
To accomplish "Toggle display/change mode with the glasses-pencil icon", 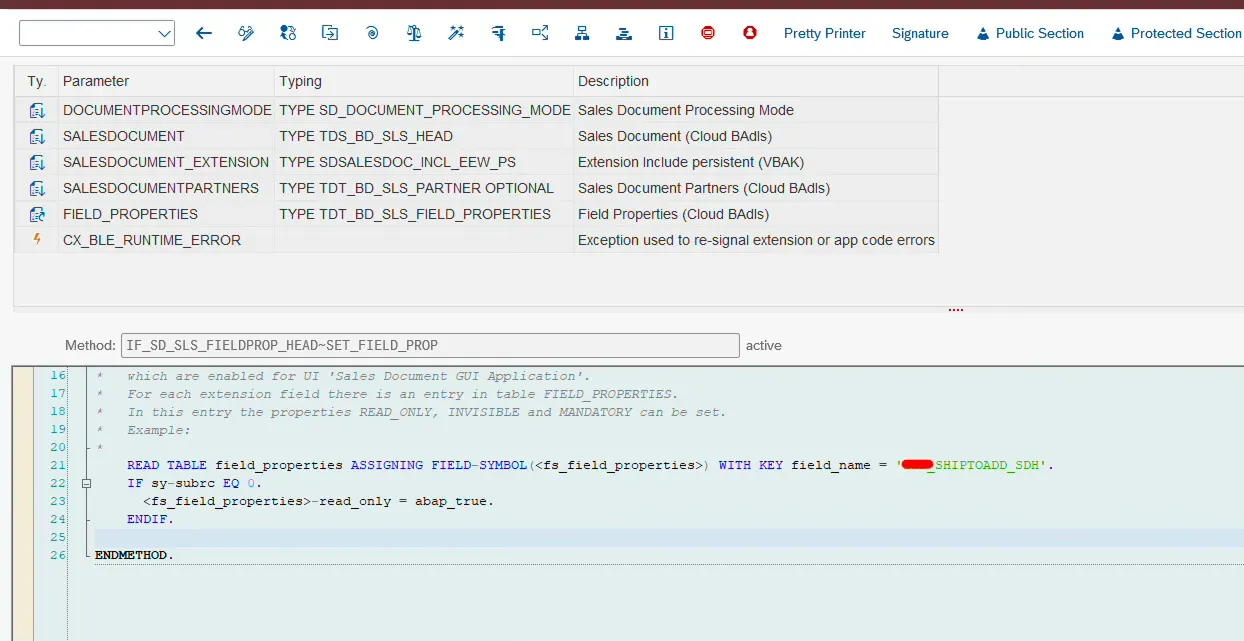I will (x=246, y=33).
